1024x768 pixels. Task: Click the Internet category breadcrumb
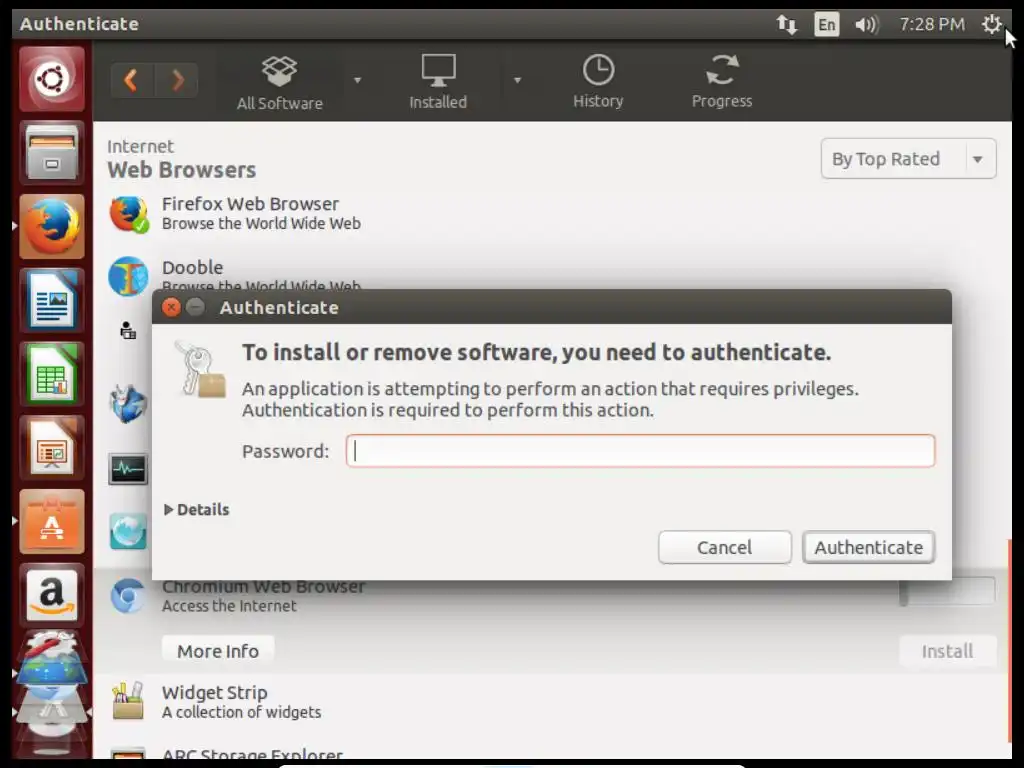(x=140, y=146)
